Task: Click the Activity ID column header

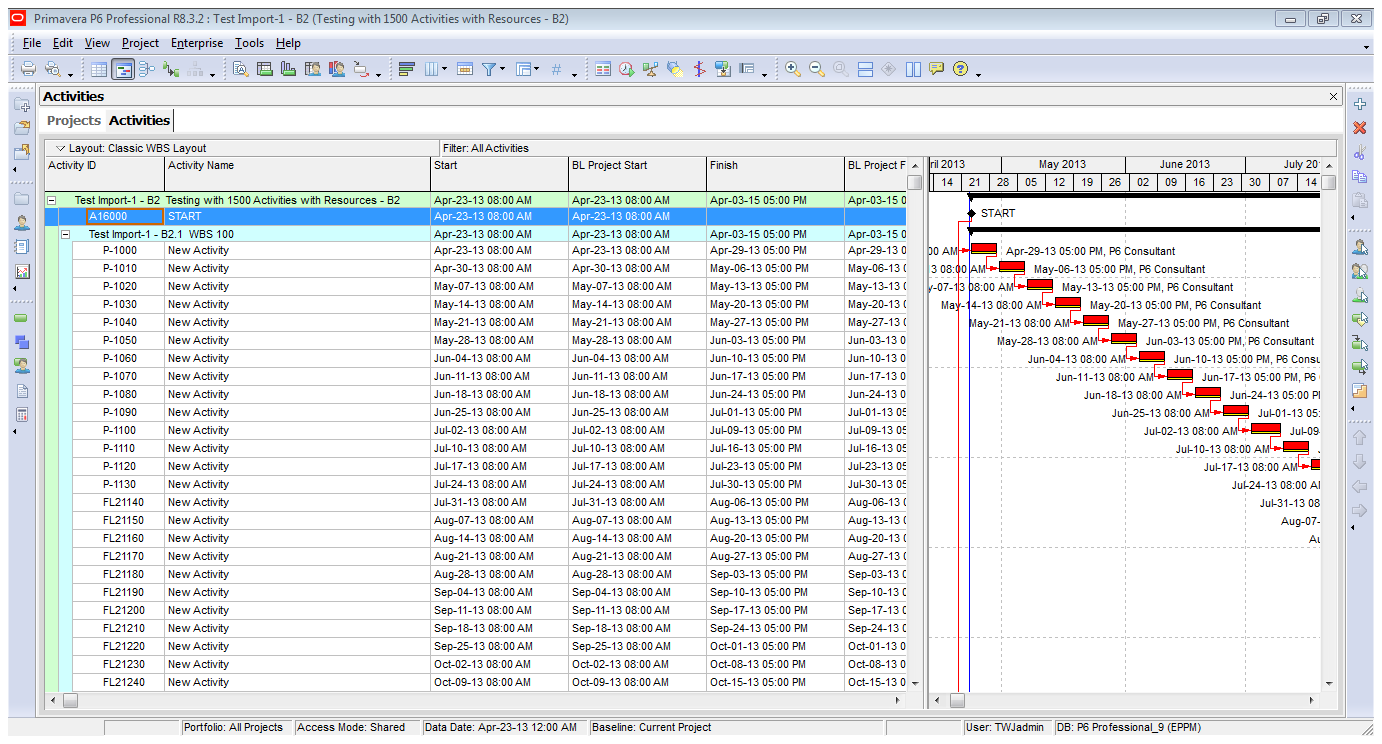Action: pos(104,173)
